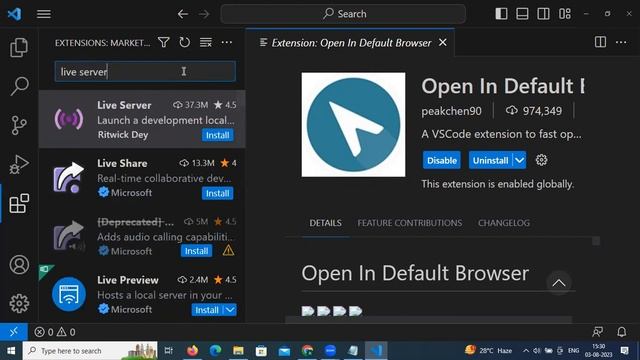Show hidden system tray icons
This screenshot has width=640, height=360.
526,351
